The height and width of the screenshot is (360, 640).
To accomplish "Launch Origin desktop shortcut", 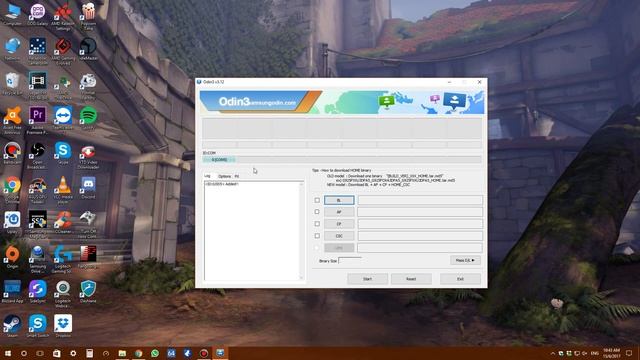I will pos(12,258).
